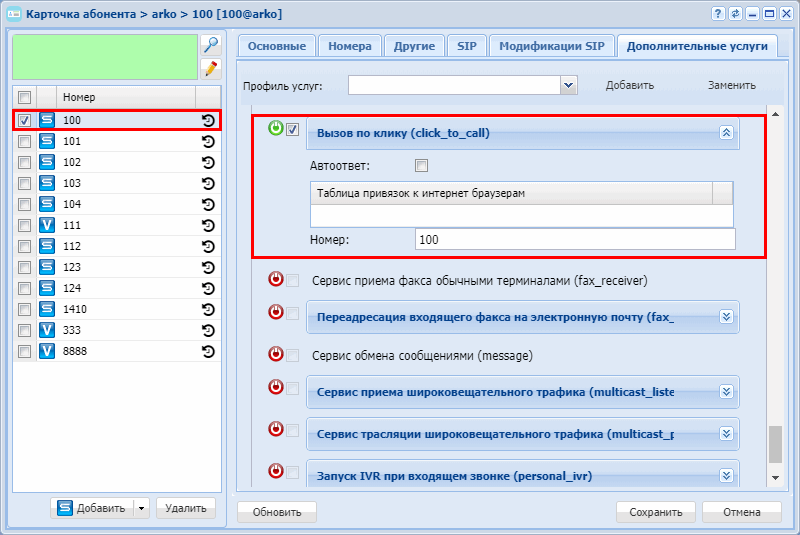
Task: Click the green search filter field
Action: tap(105, 57)
